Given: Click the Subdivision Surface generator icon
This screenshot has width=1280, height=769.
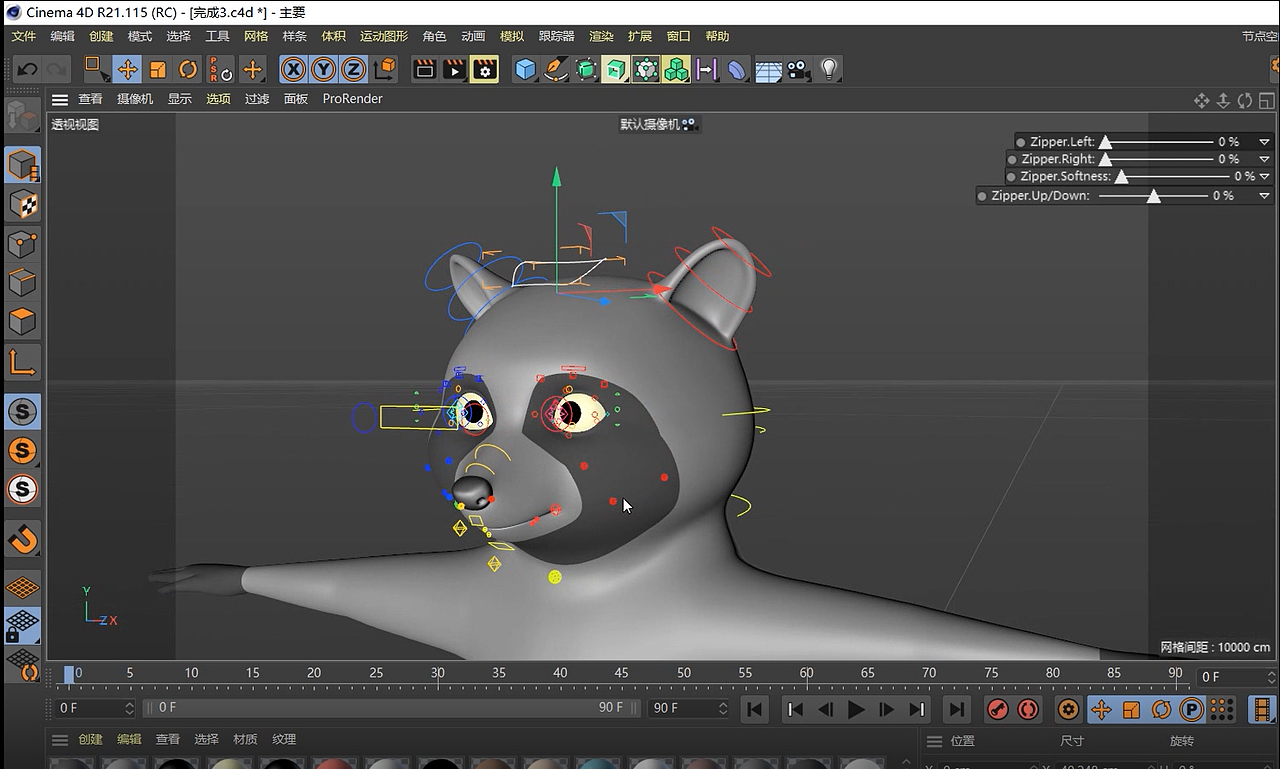Looking at the screenshot, I should pyautogui.click(x=586, y=69).
